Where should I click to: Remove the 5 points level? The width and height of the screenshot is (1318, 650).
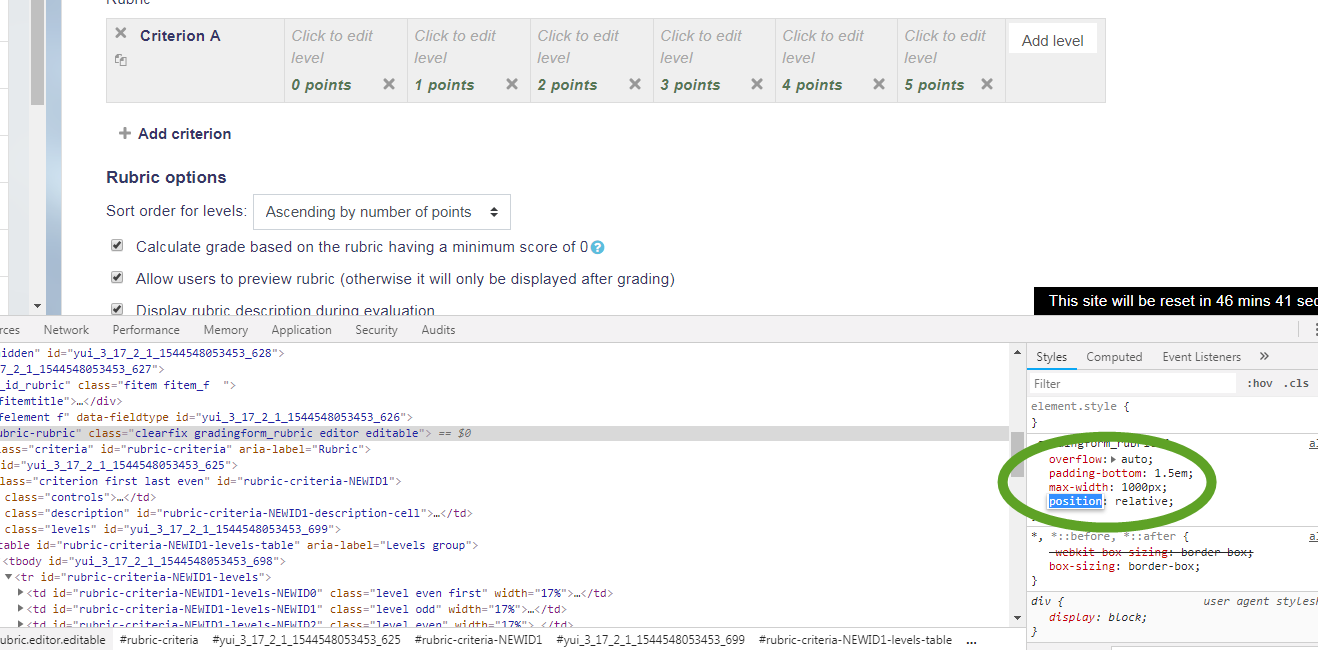(x=987, y=84)
